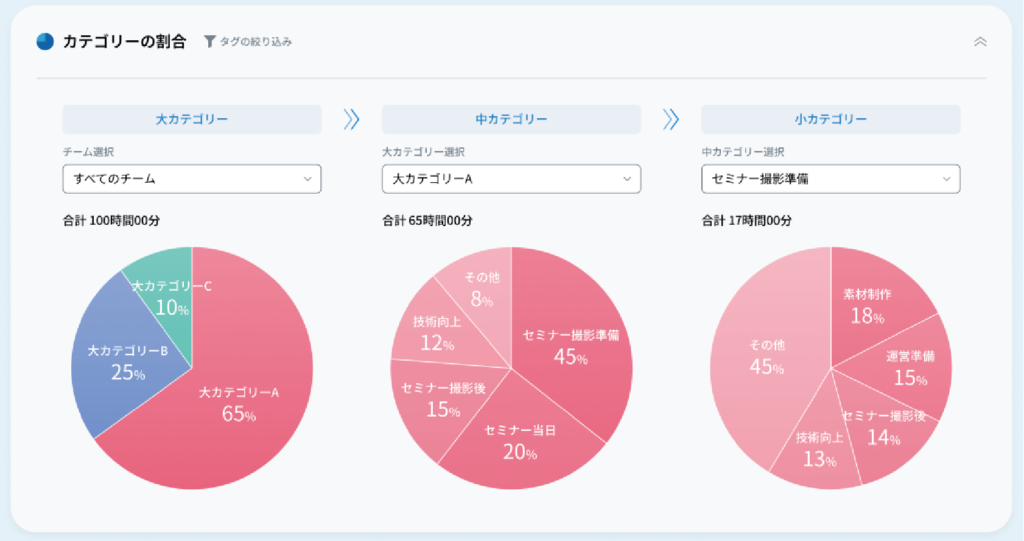
Task: Select the 中カテゴリー header tab
Action: point(511,120)
